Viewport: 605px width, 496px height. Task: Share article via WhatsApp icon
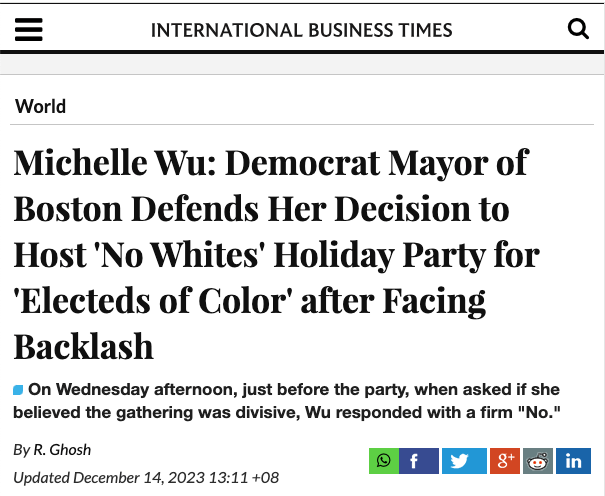tap(383, 461)
